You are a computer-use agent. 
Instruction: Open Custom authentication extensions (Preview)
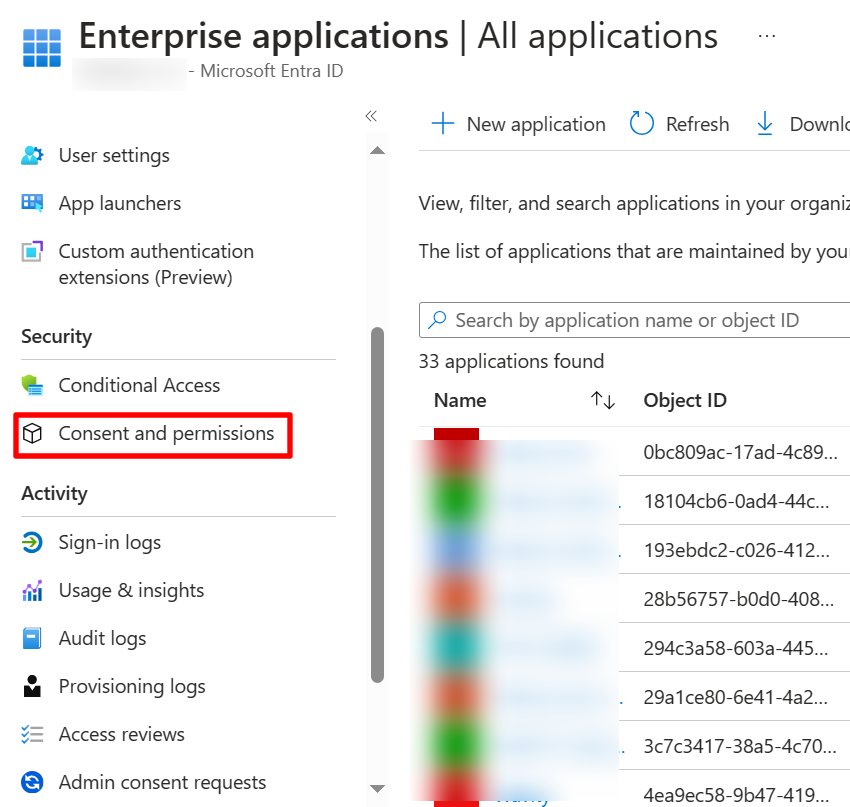pos(156,264)
